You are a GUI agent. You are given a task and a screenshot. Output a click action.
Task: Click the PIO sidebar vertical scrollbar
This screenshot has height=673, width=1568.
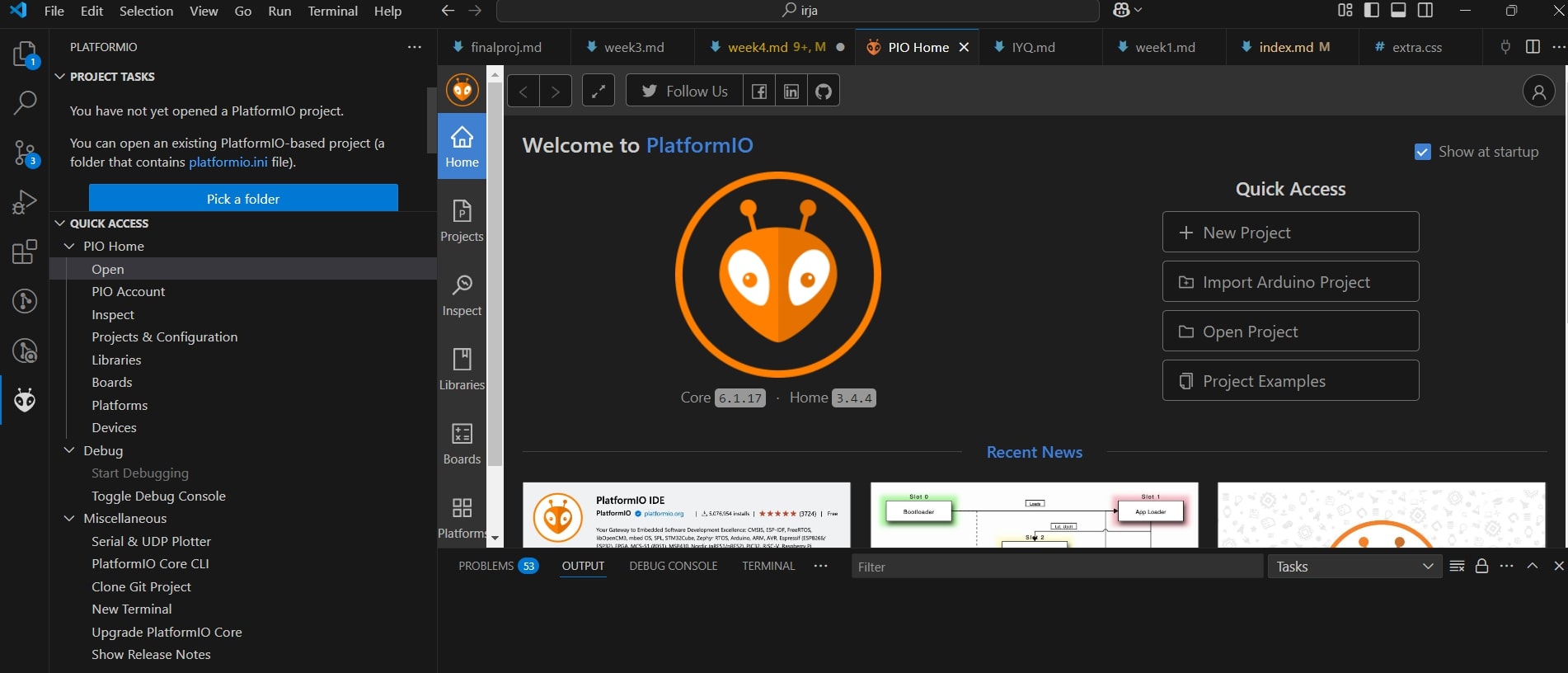pyautogui.click(x=495, y=272)
